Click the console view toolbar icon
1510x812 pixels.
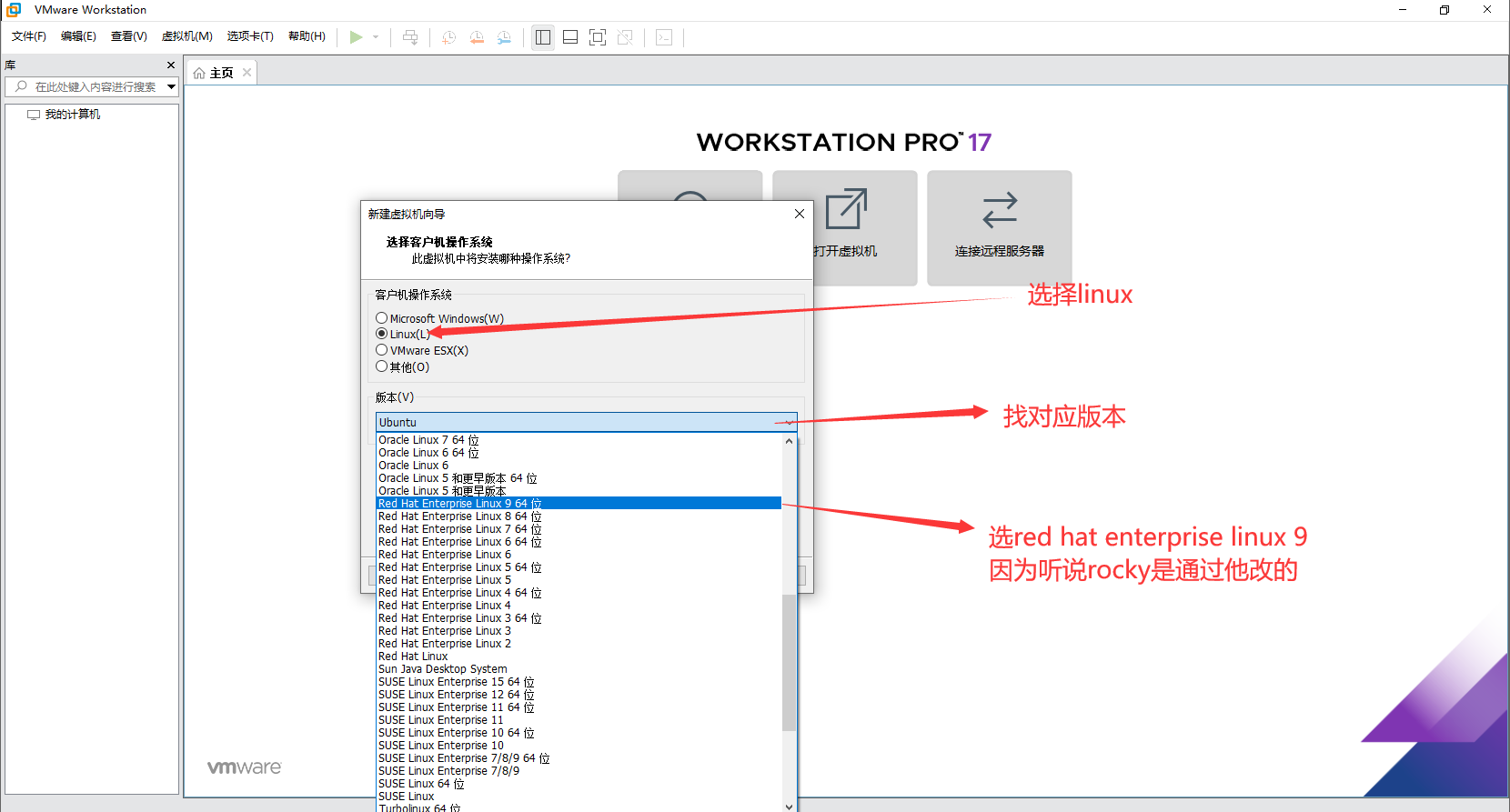tap(664, 37)
